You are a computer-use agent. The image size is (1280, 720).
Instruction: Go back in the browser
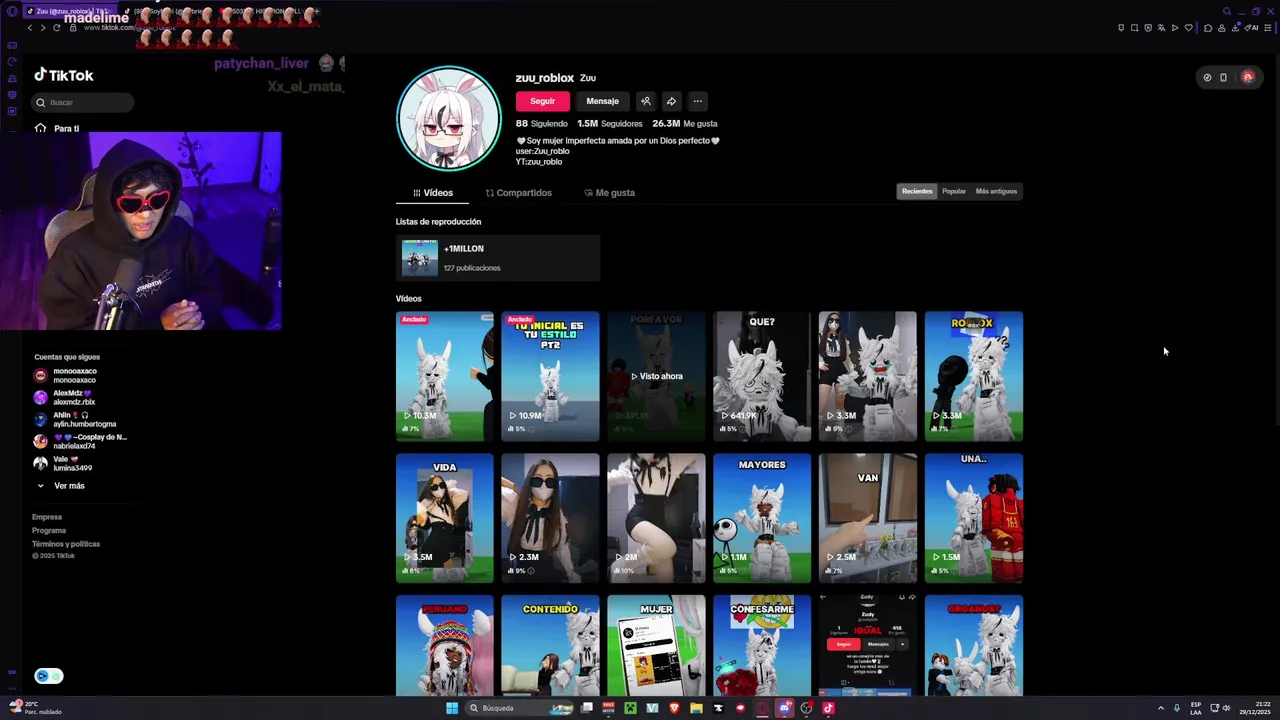coord(30,27)
